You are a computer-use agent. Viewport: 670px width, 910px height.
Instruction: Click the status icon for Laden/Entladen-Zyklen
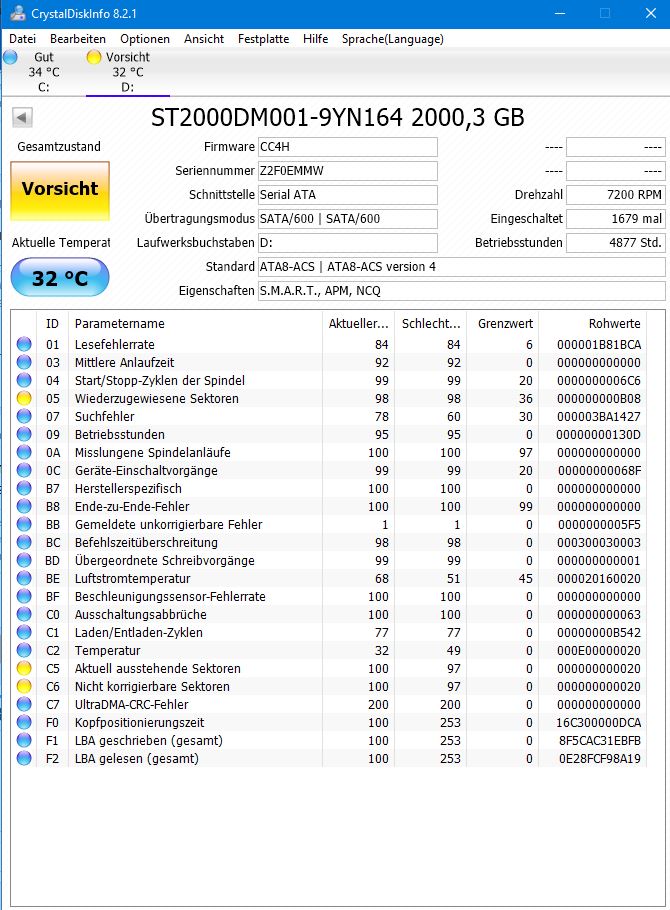coord(24,632)
